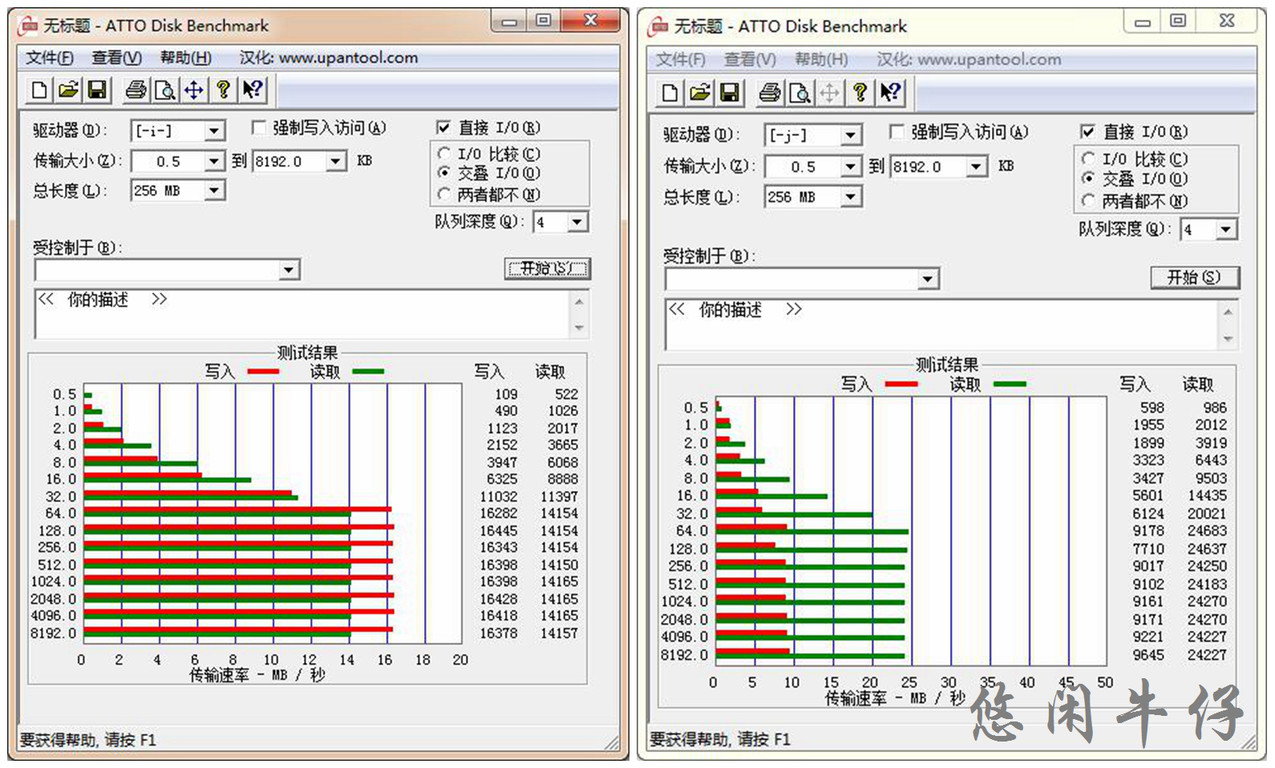Click context help pointer icon in left window
Viewport: 1275px width, 768px height.
click(253, 90)
